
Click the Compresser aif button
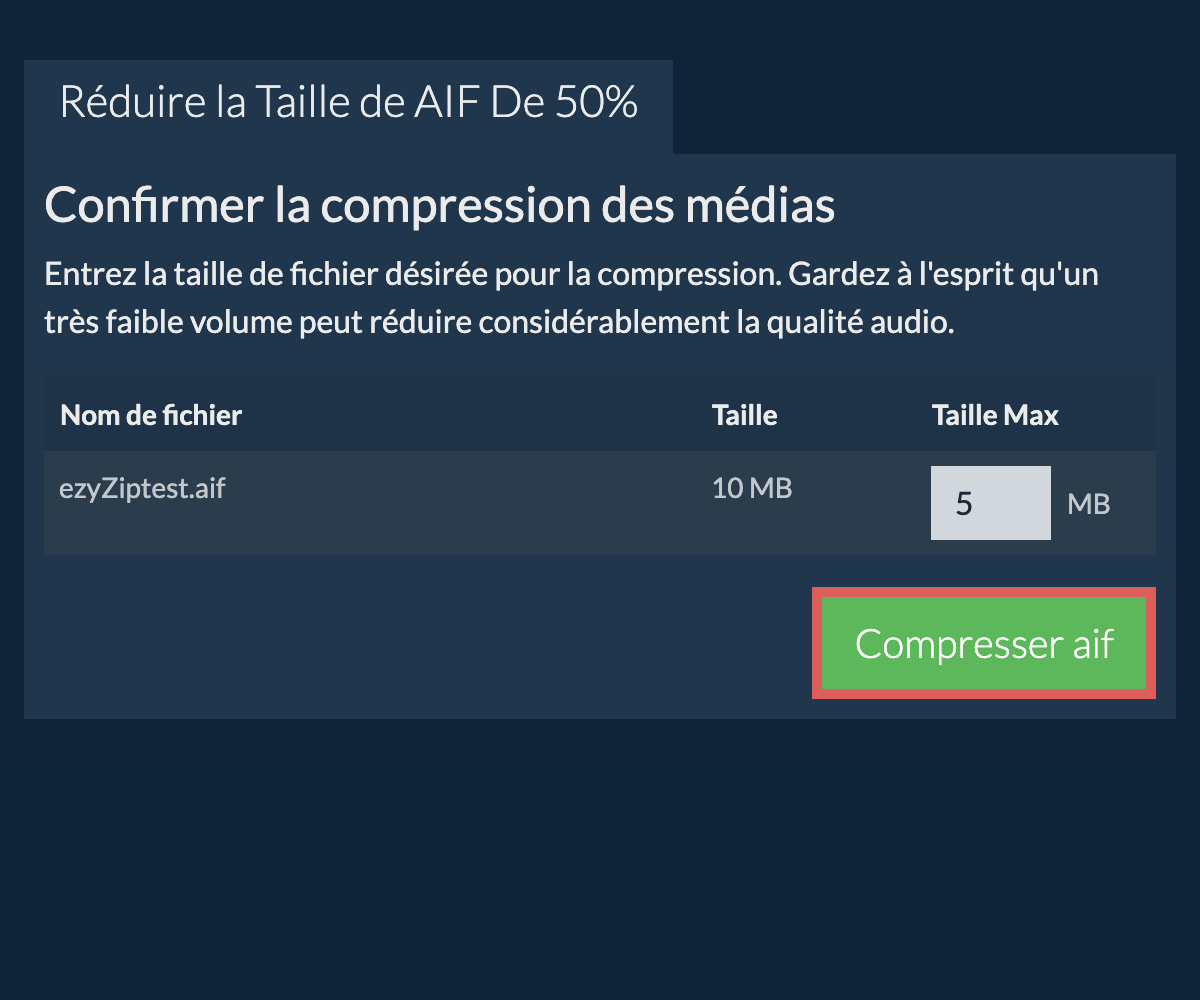[984, 643]
